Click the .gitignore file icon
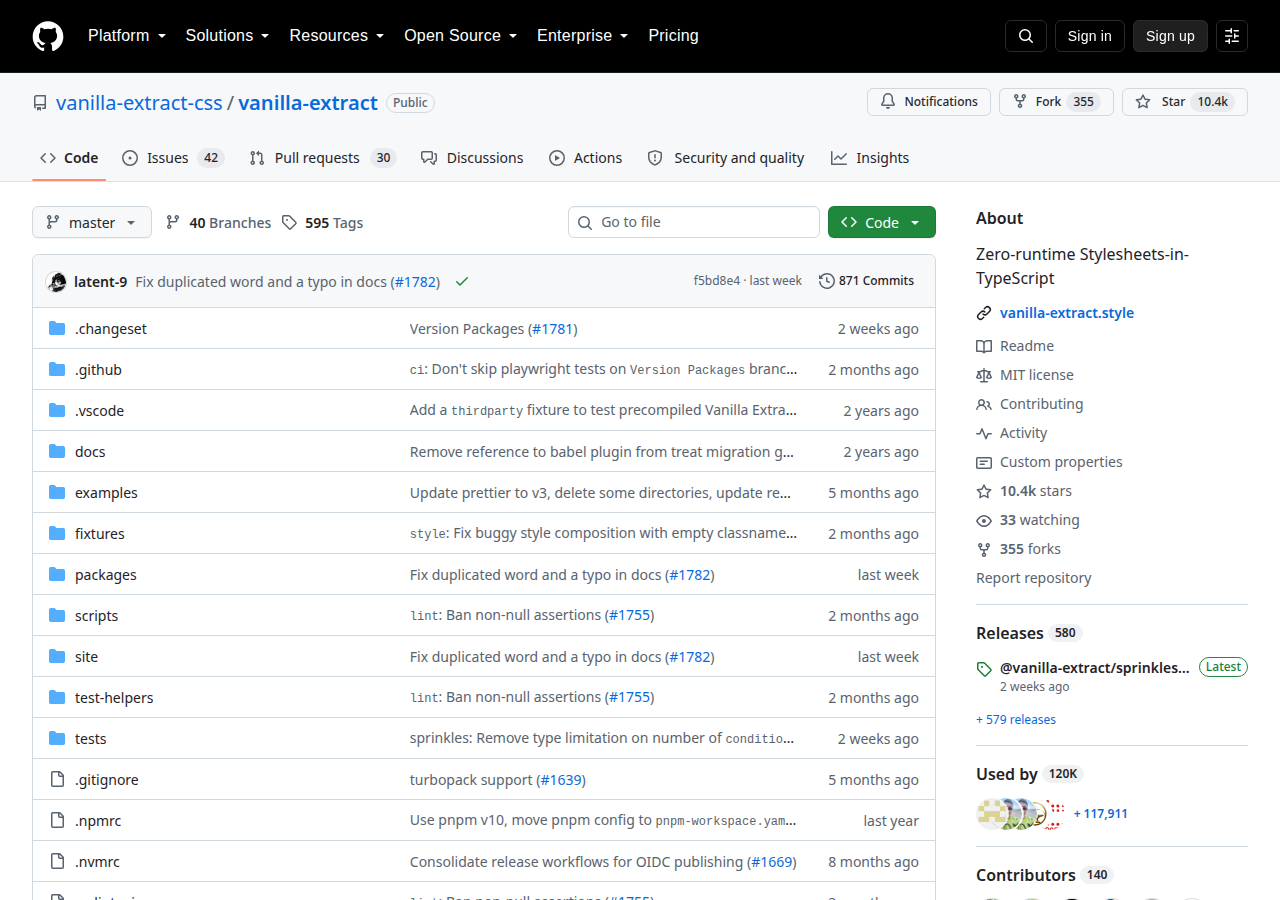The image size is (1280, 900). [57, 780]
